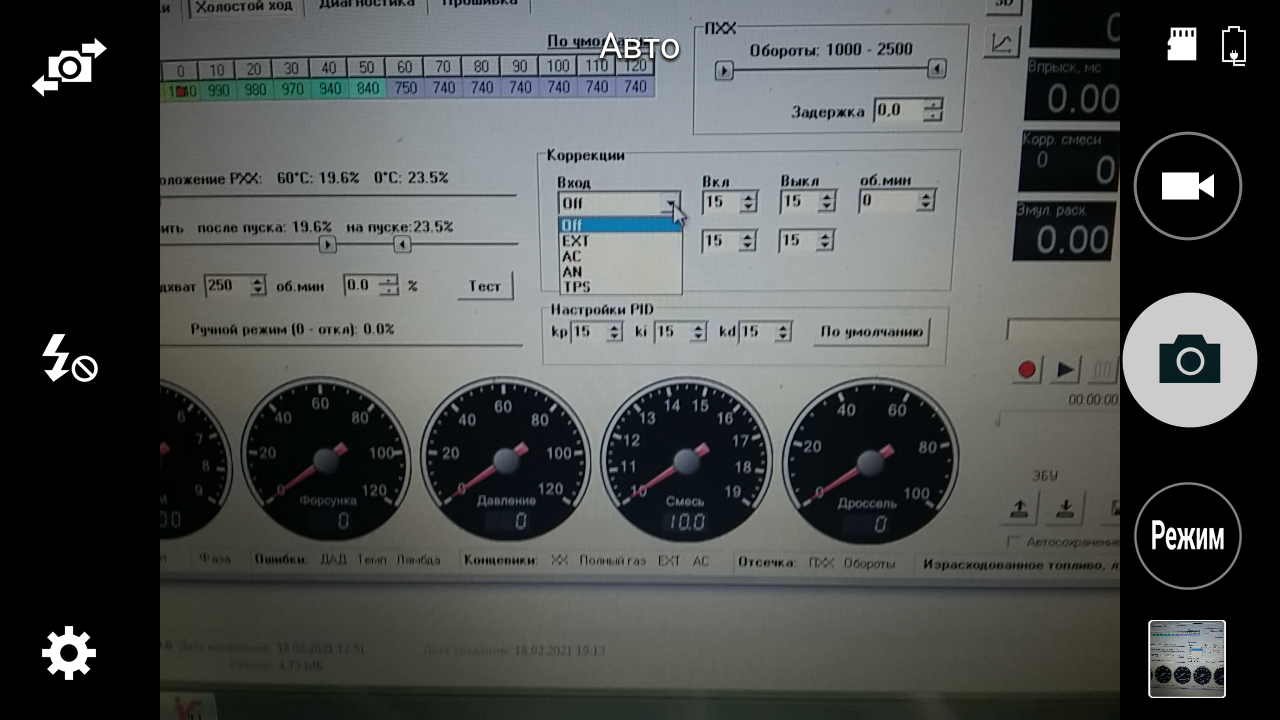Switch between front and rear camera
This screenshot has width=1280, height=720.
click(x=69, y=67)
